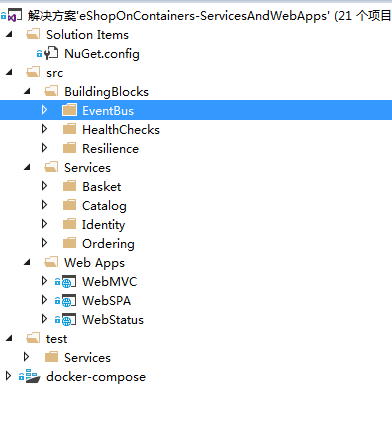Image resolution: width=392 pixels, height=421 pixels.
Task: Click the Ordering folder icon
Action: click(69, 243)
